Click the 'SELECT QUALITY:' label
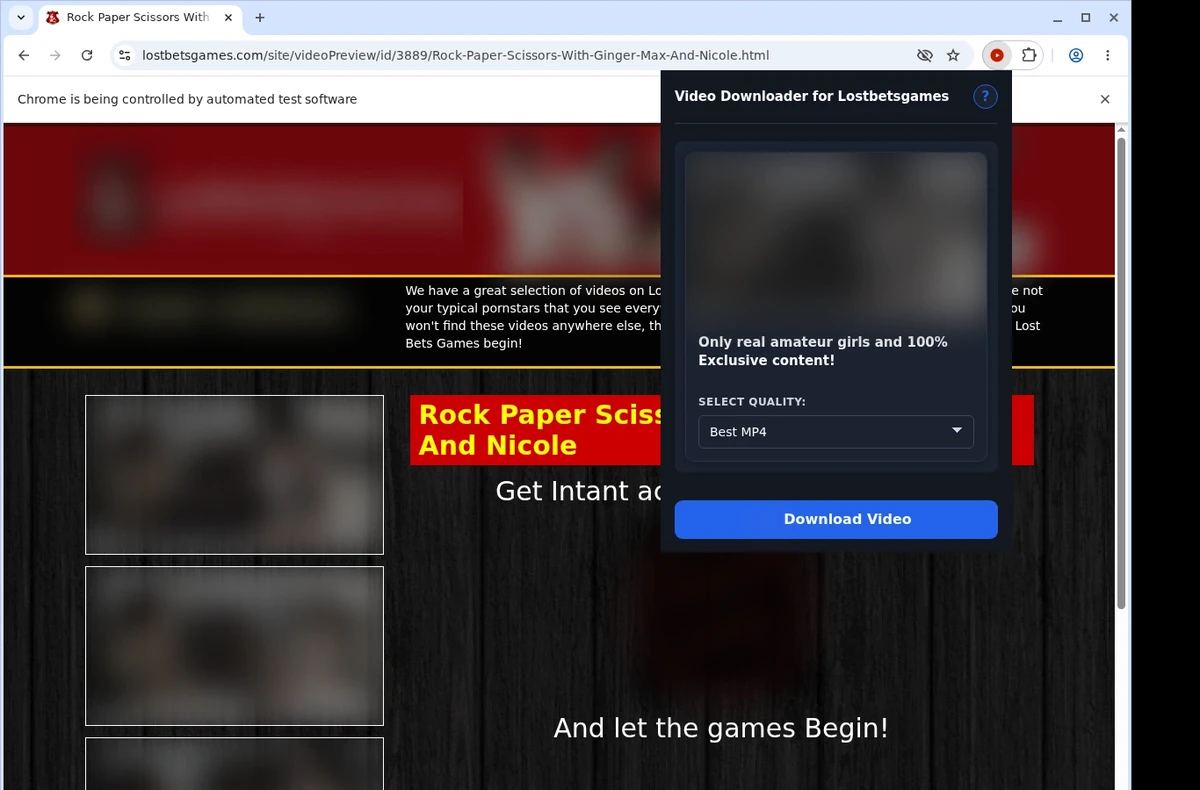Image resolution: width=1200 pixels, height=790 pixels. click(752, 402)
